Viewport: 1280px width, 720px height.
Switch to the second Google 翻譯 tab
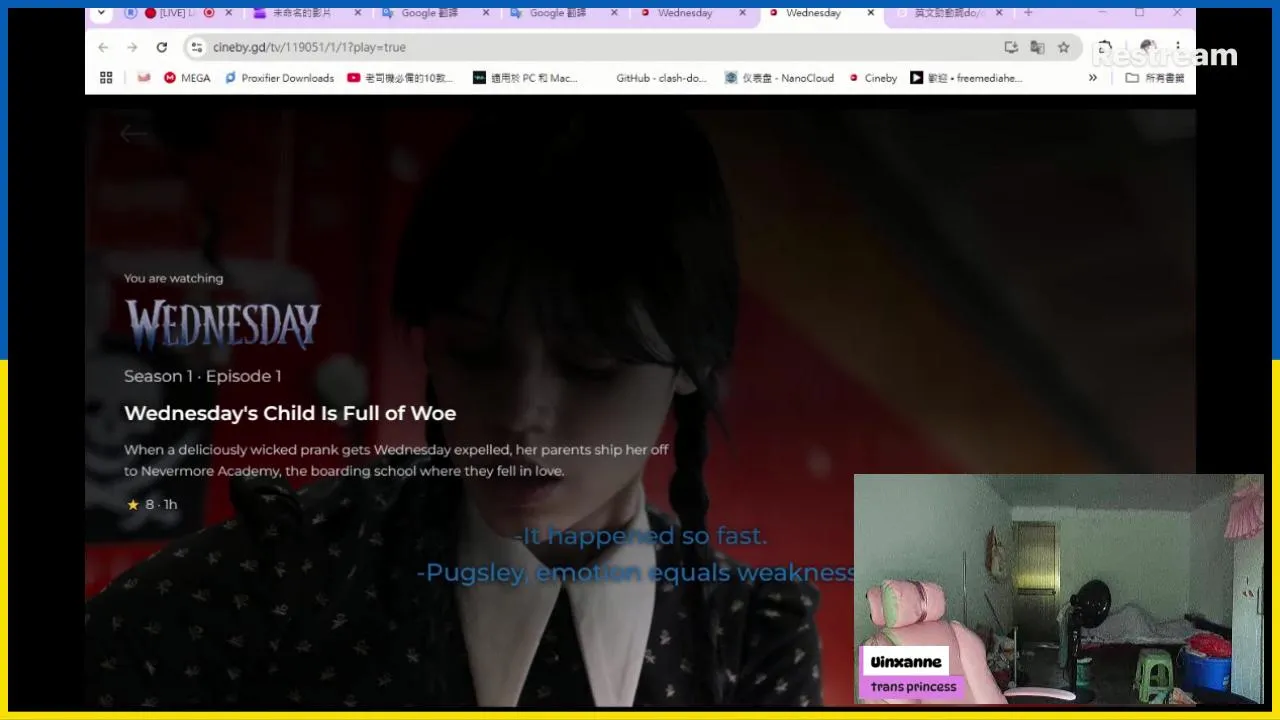(558, 13)
